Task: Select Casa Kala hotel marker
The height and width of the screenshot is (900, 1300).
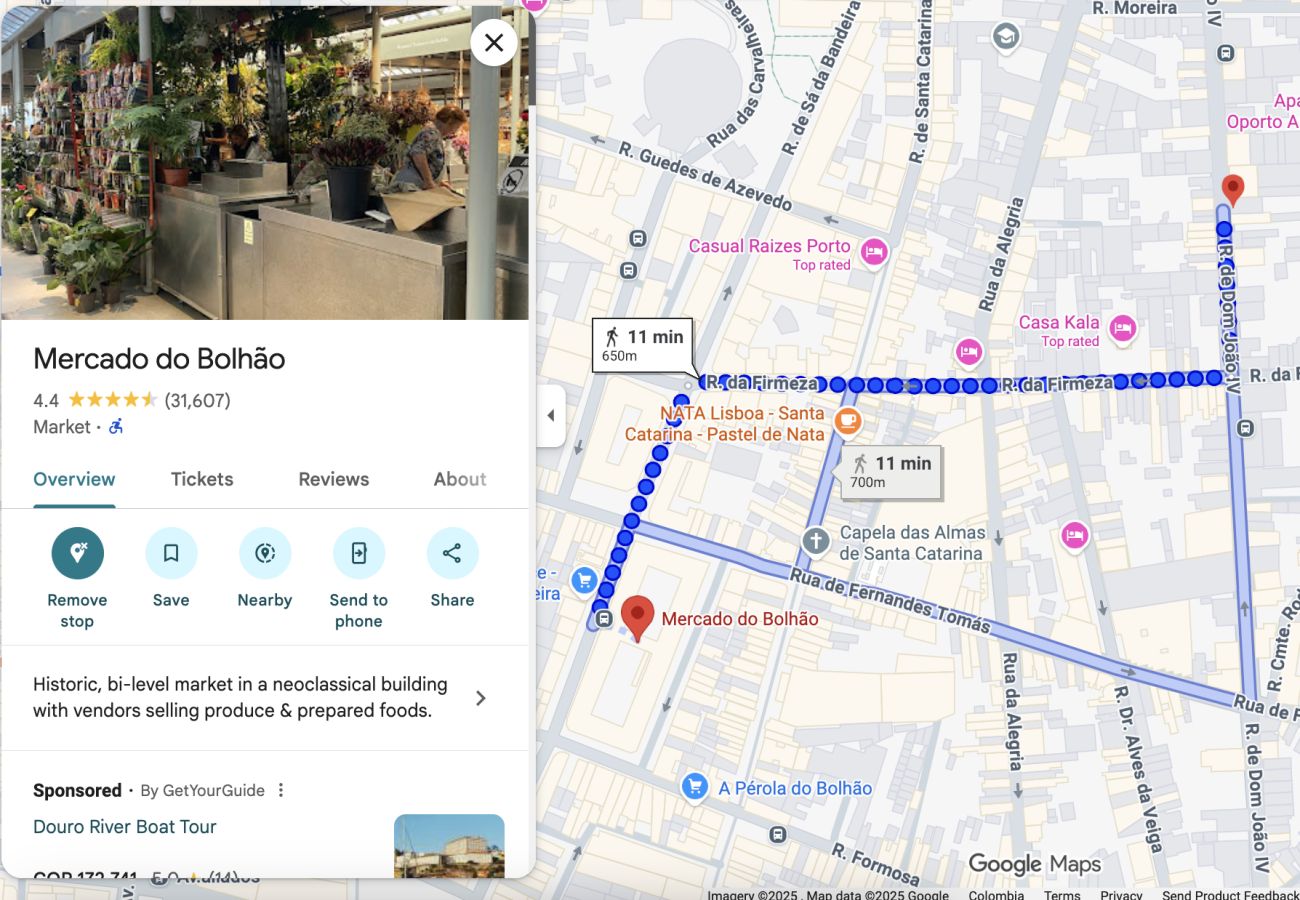Action: click(1122, 328)
